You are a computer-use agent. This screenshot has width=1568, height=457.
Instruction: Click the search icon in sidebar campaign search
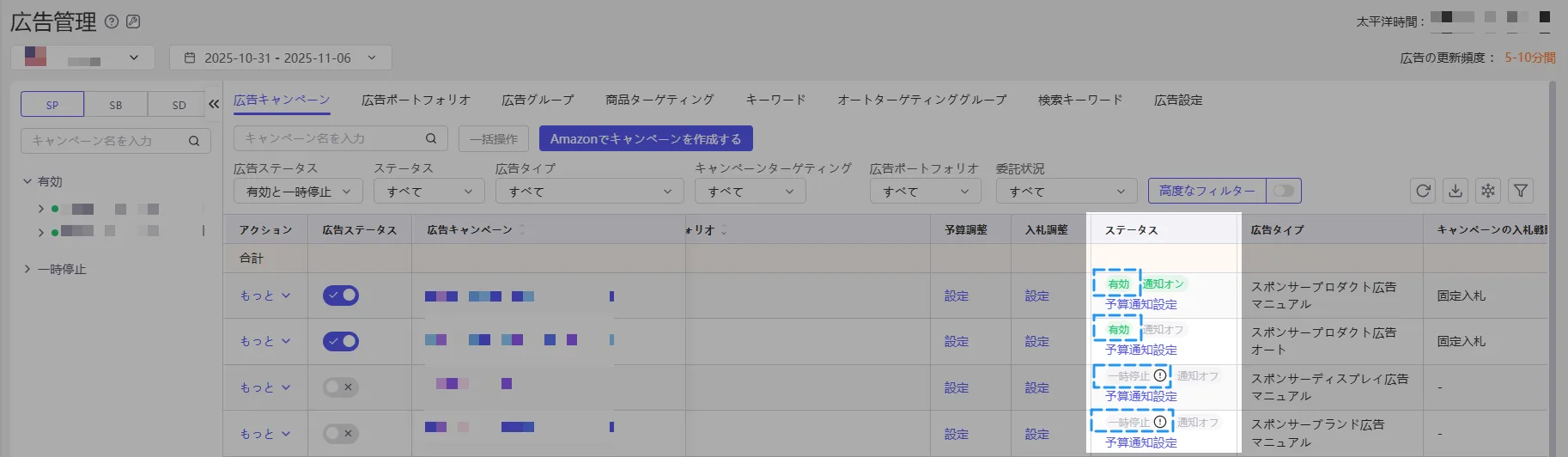[x=194, y=141]
